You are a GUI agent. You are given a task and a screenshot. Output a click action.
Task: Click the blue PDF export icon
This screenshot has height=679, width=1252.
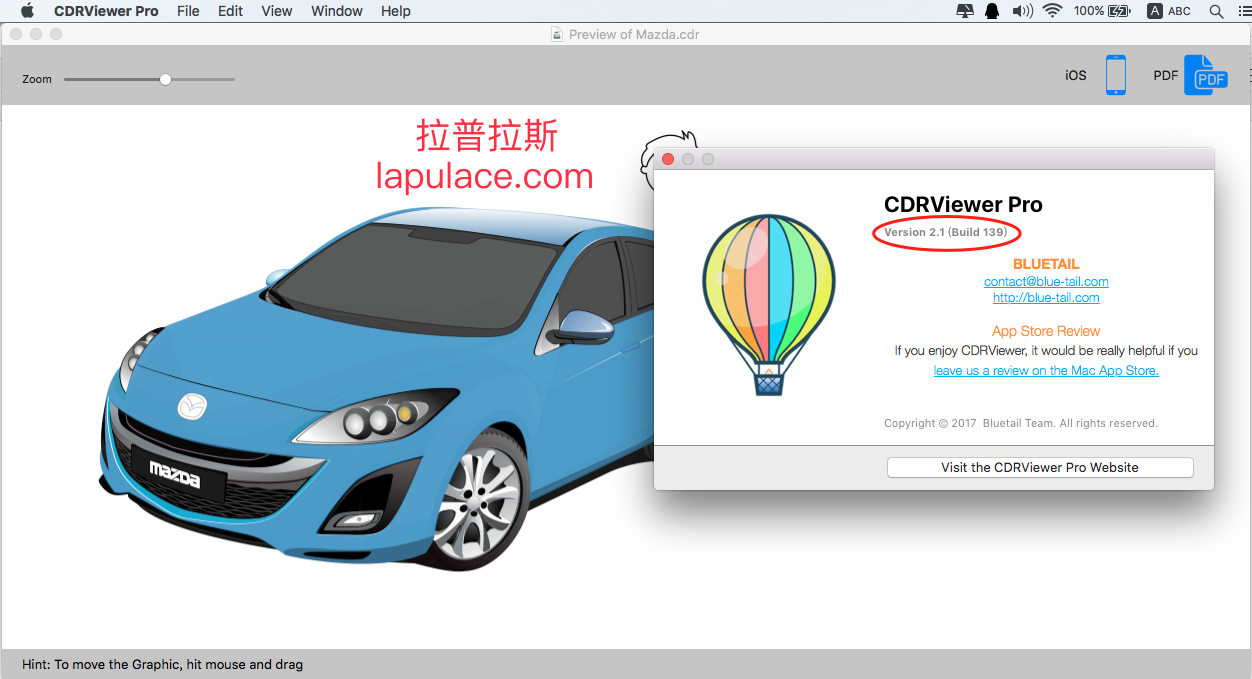tap(1206, 75)
